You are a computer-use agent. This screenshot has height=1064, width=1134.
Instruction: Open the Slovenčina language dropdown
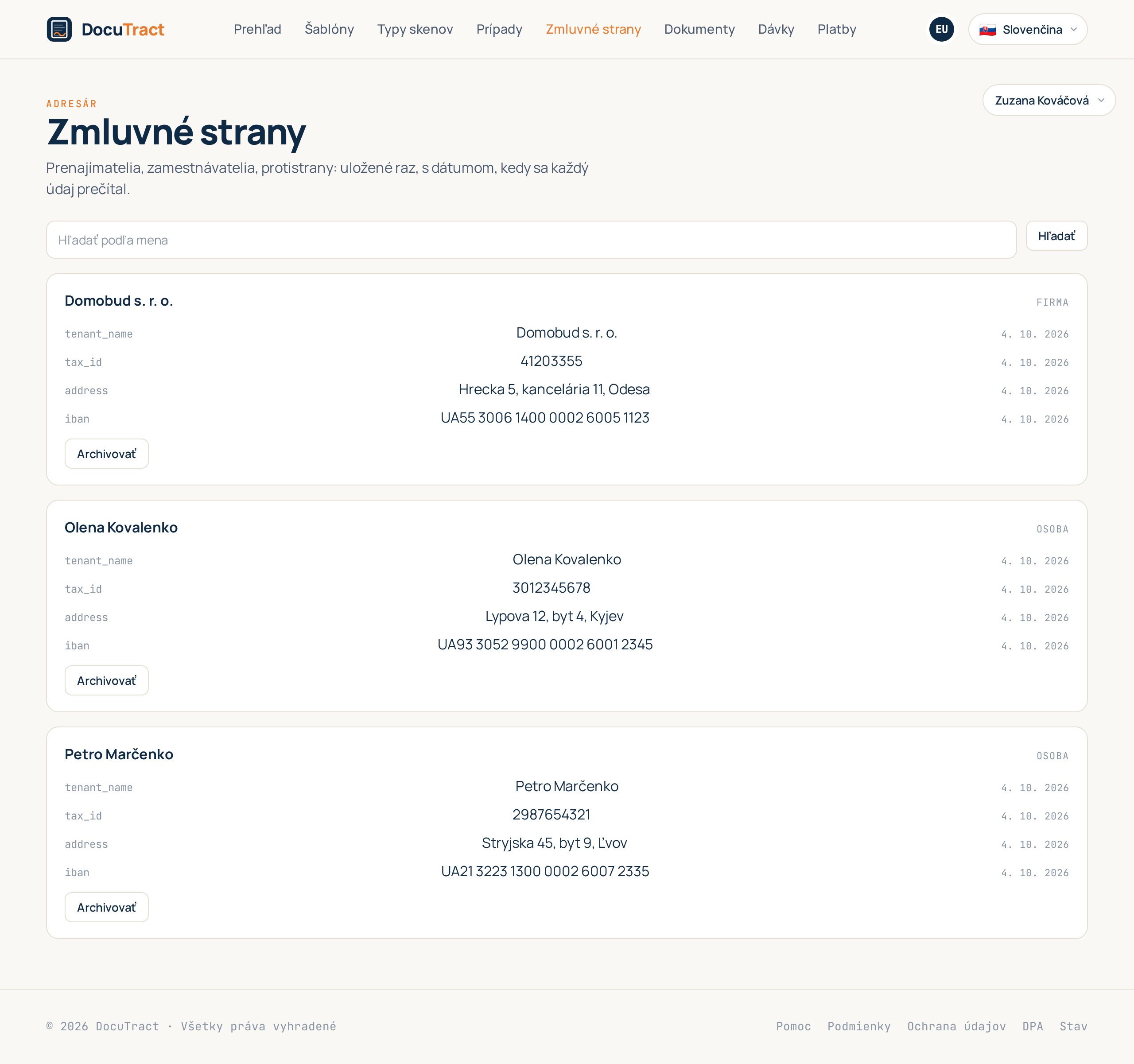tap(1027, 29)
